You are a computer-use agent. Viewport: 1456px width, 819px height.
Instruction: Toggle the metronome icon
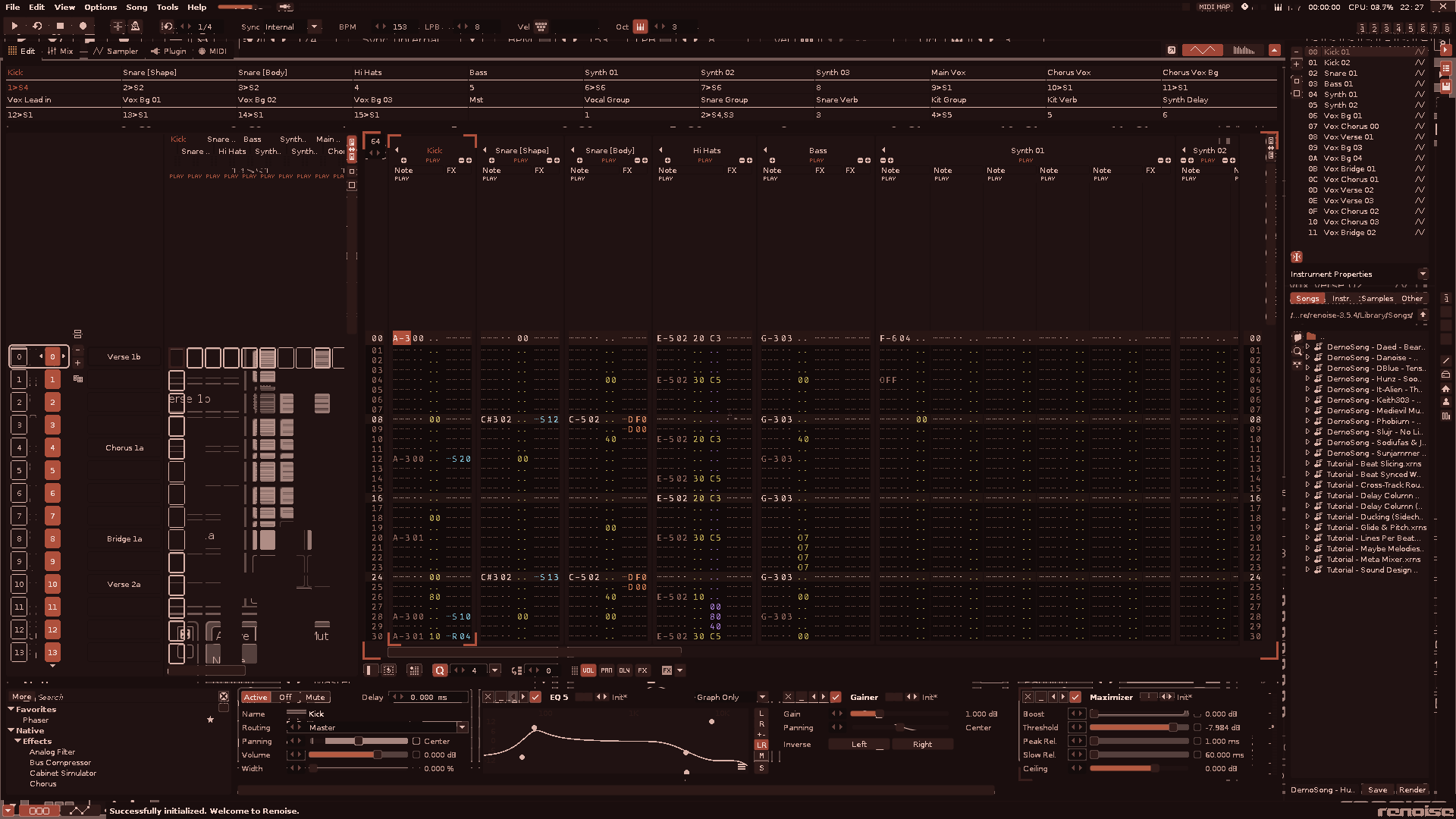coord(135,26)
